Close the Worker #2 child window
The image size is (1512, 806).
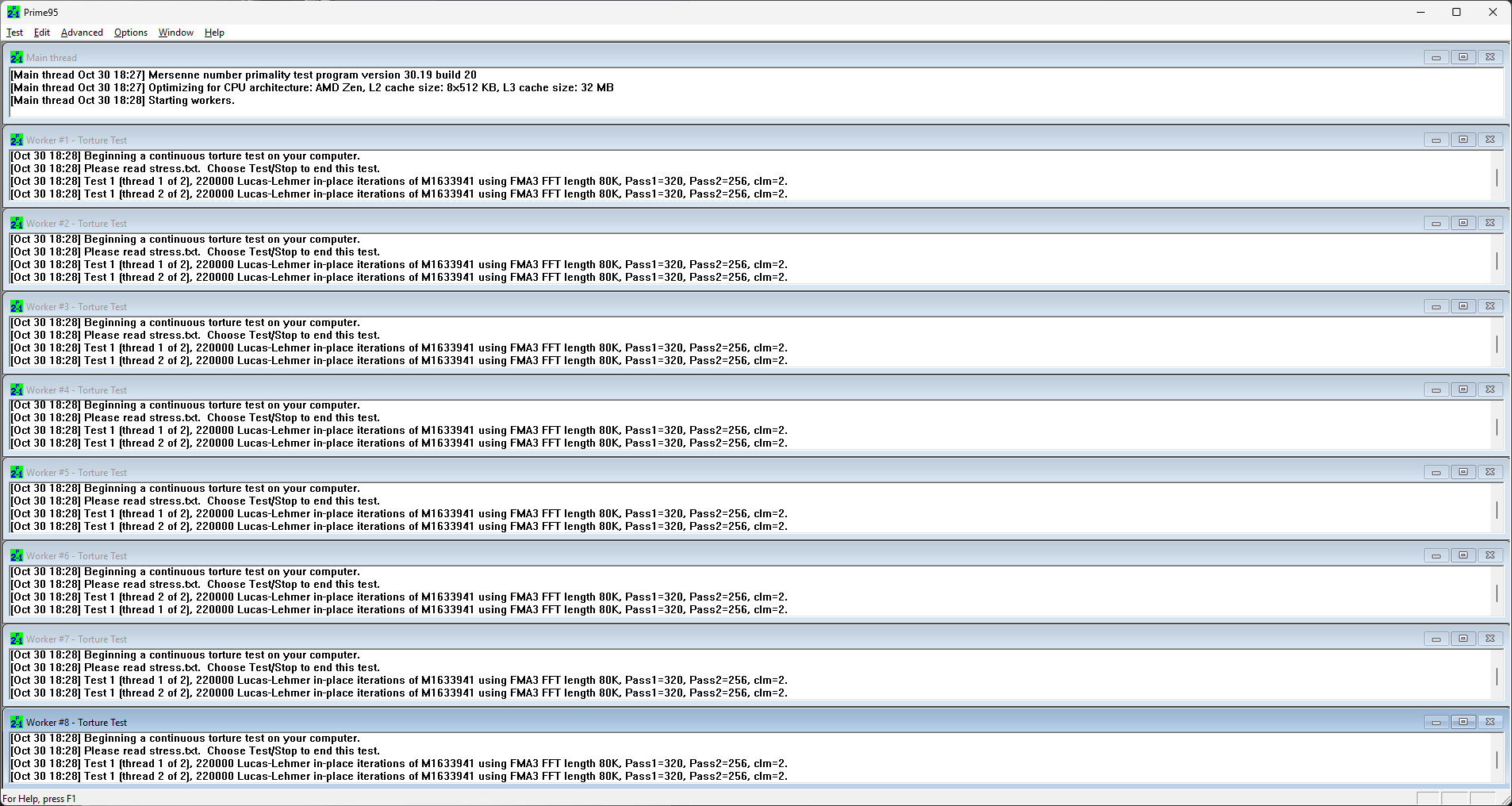[x=1490, y=223]
